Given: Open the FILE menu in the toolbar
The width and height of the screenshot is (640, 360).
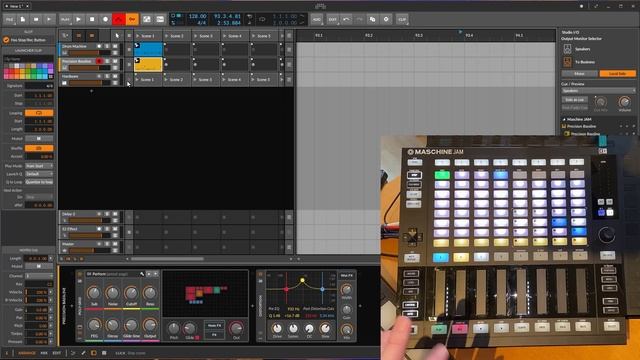Looking at the screenshot, I should point(9,19).
